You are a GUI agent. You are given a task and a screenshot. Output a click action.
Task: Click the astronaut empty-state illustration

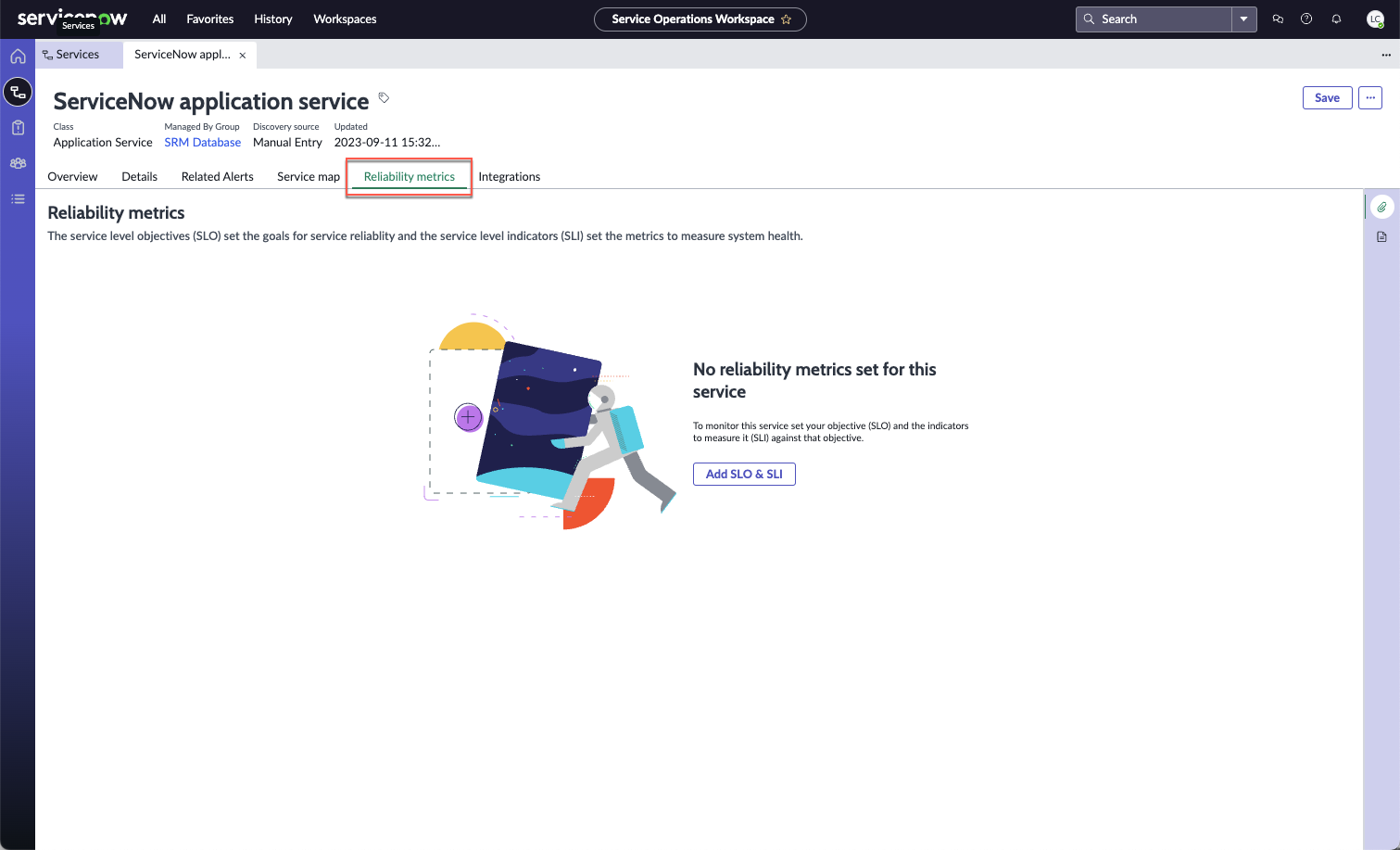pyautogui.click(x=550, y=422)
